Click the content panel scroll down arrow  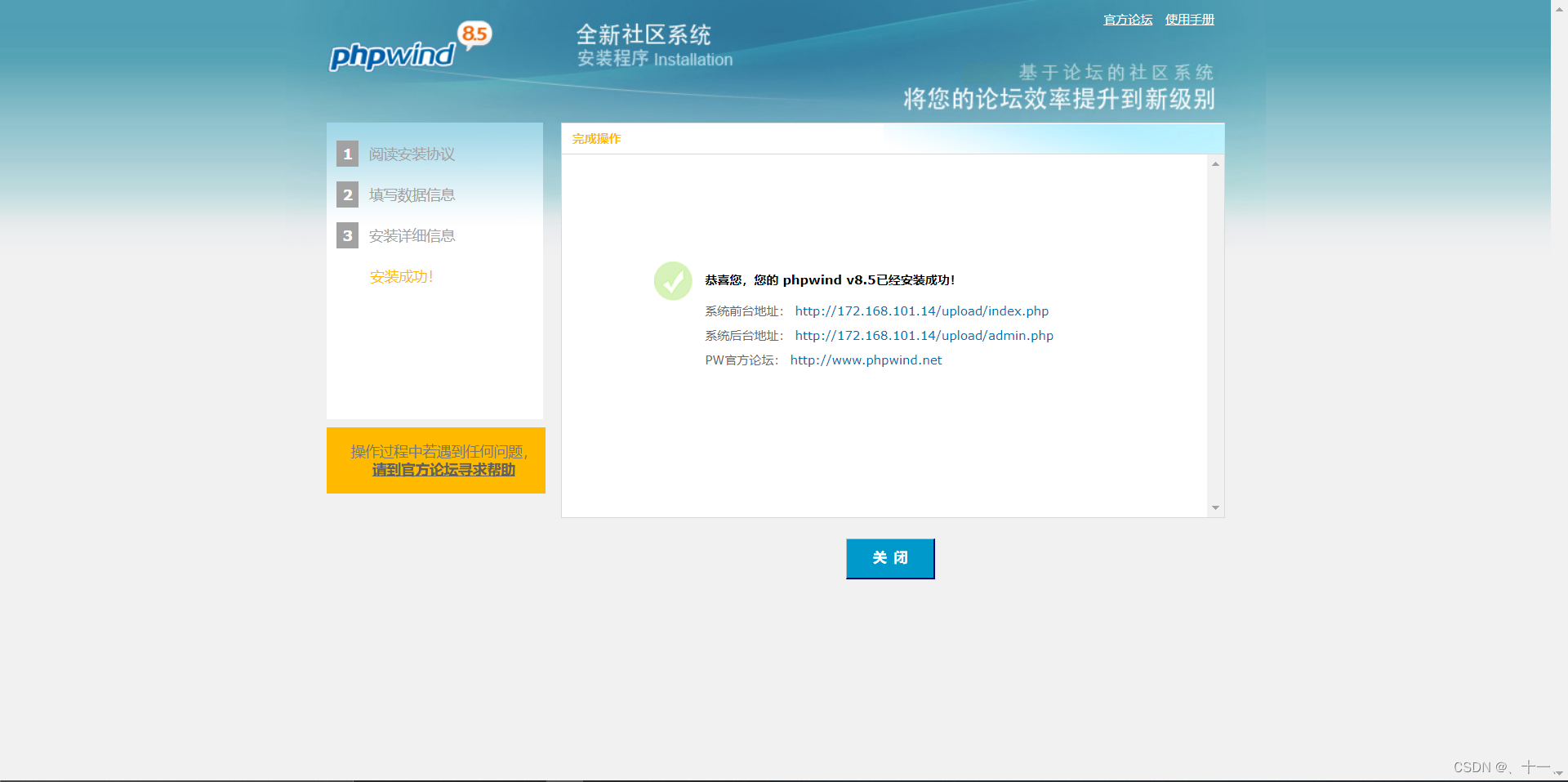point(1216,508)
